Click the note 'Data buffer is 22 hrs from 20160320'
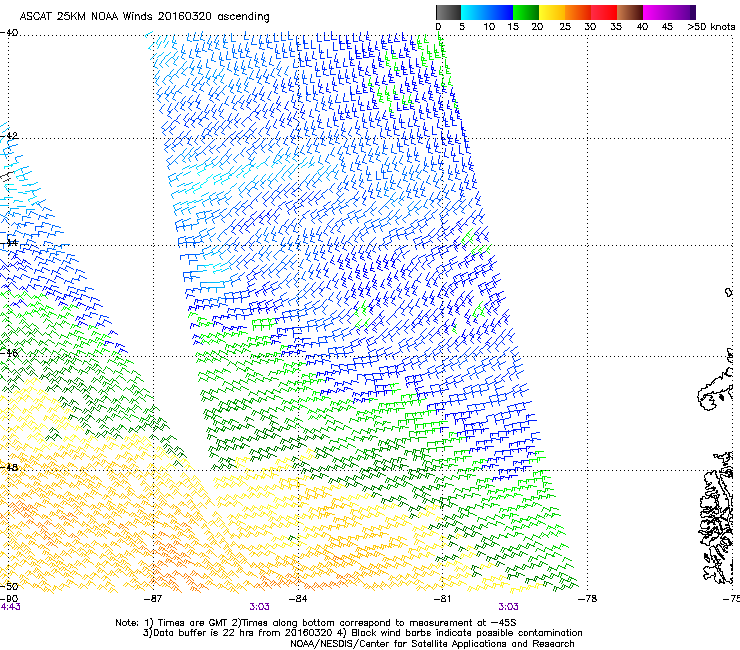 coord(243,633)
